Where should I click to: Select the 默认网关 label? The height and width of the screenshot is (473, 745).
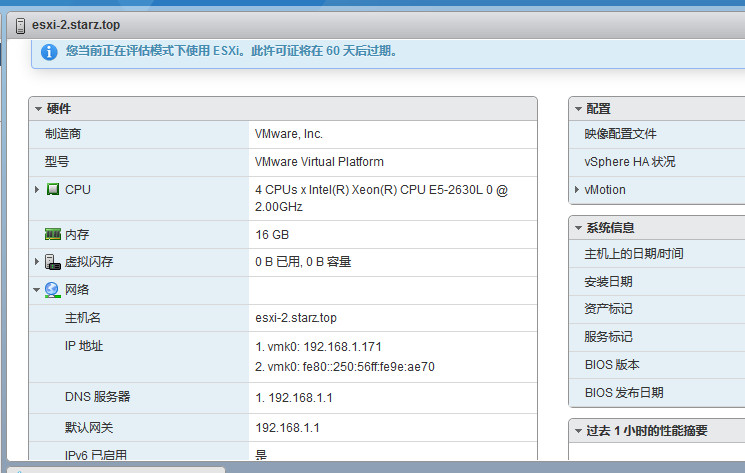[x=89, y=427]
